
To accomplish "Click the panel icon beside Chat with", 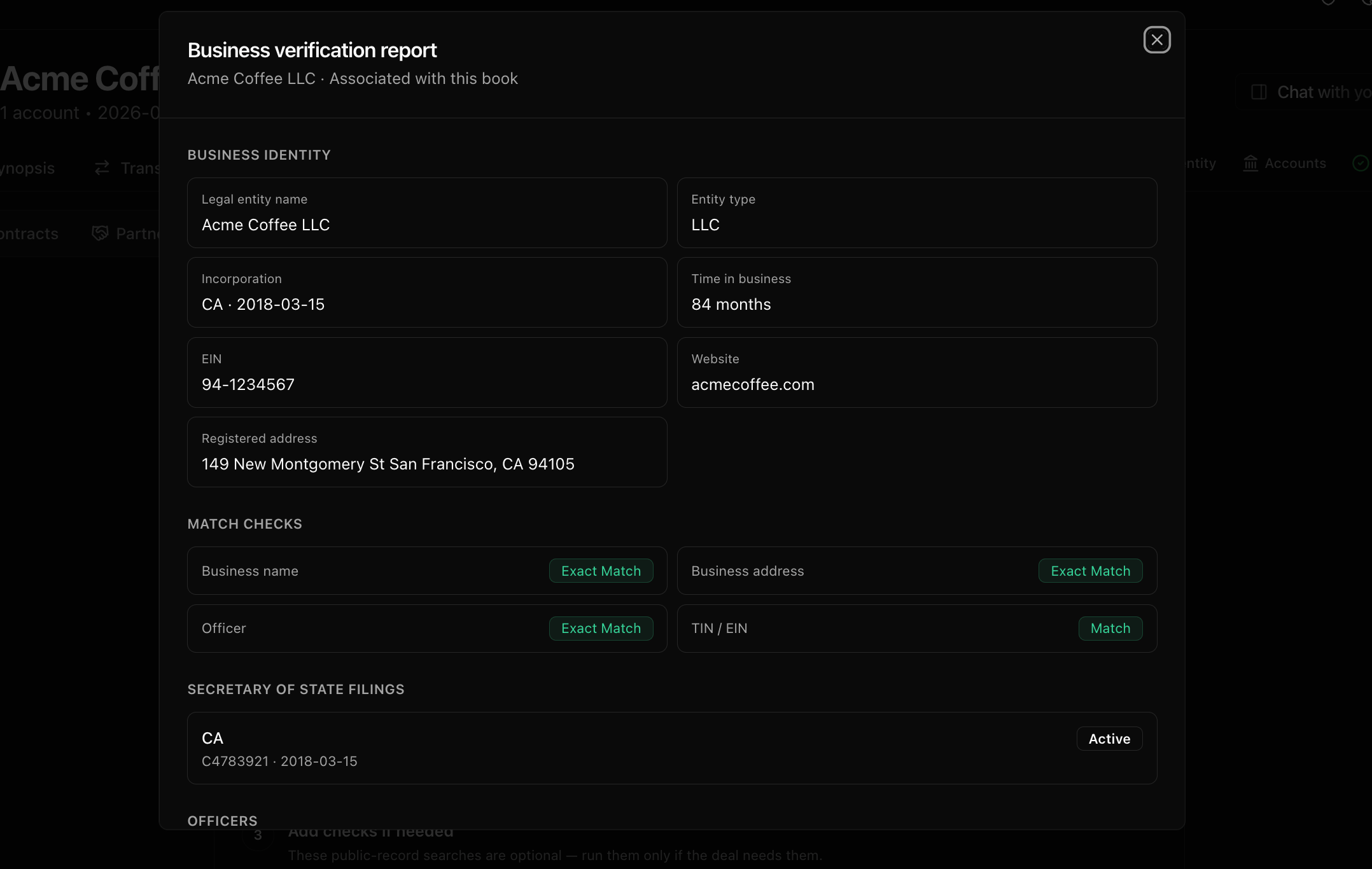I will coord(1259,92).
